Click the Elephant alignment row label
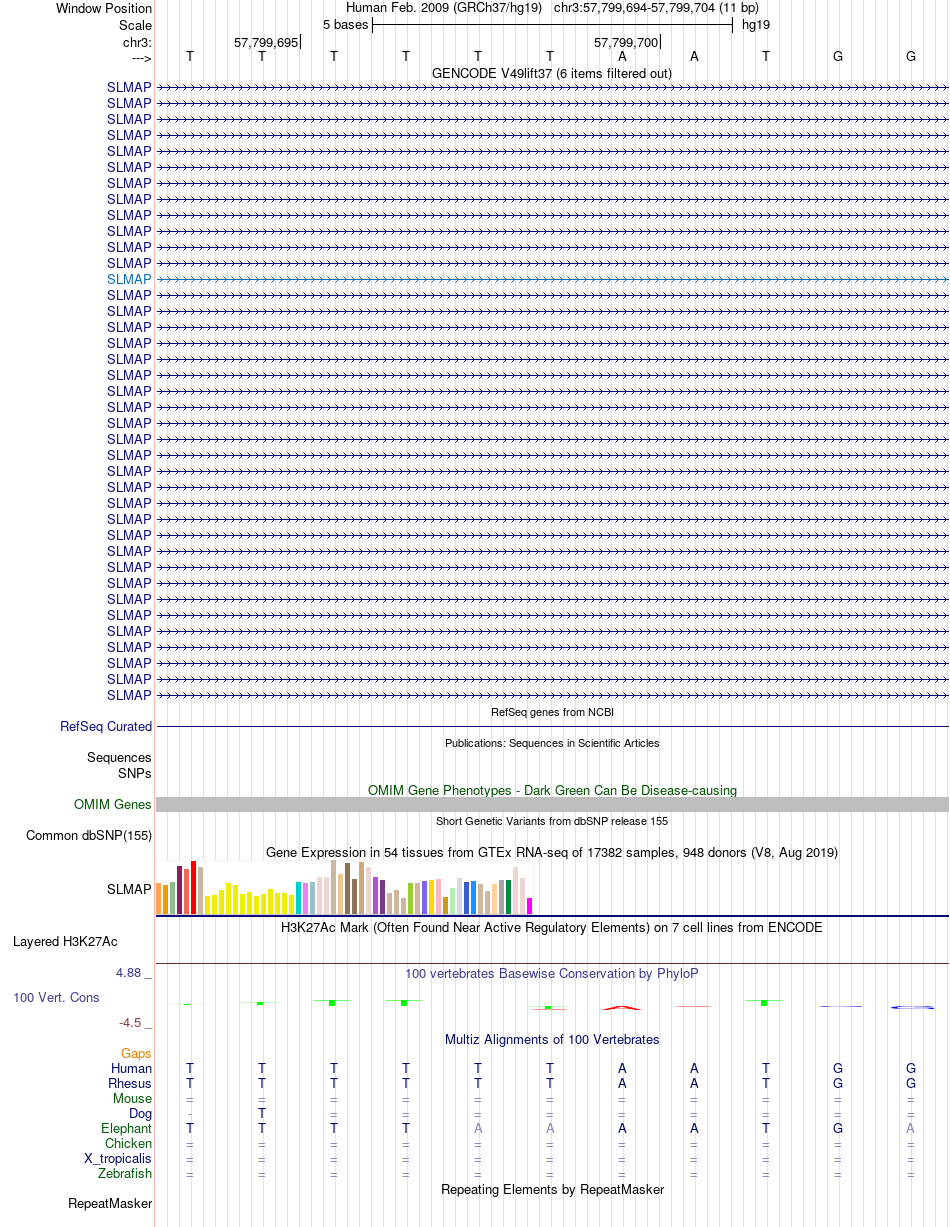Screen dimensions: 950x1227 pyautogui.click(x=126, y=1128)
